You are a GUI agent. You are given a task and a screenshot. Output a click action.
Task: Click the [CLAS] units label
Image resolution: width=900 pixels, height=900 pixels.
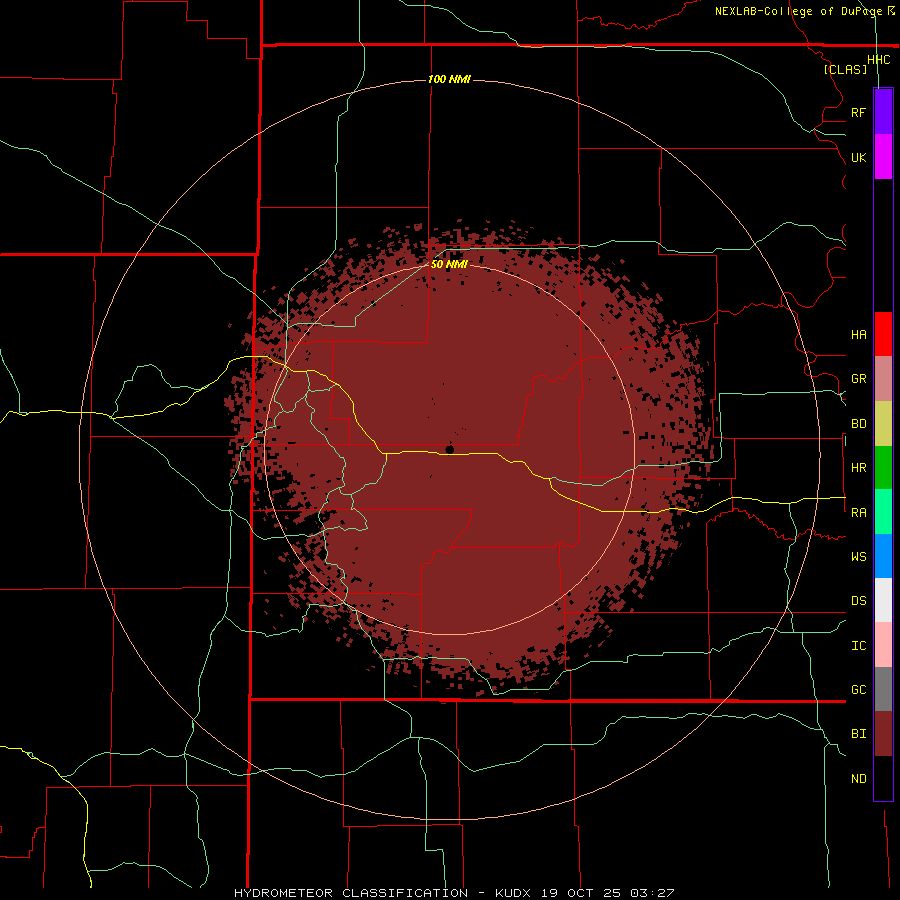point(845,69)
